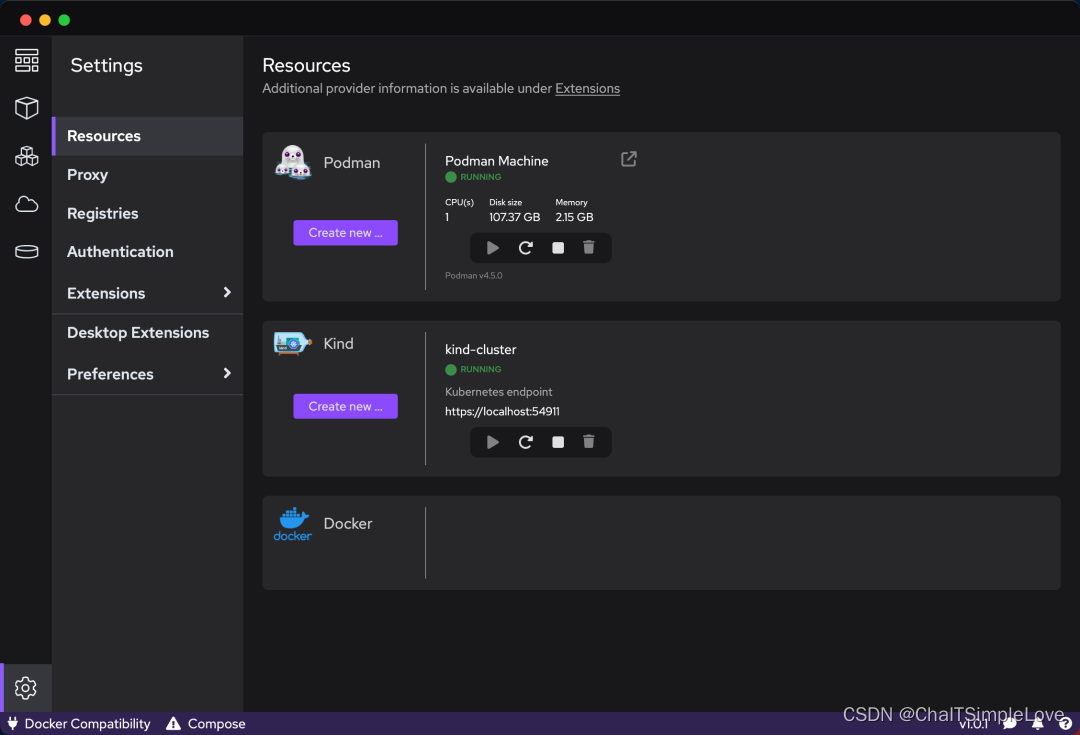Click the Resources page heading
The width and height of the screenshot is (1080, 735).
307,65
